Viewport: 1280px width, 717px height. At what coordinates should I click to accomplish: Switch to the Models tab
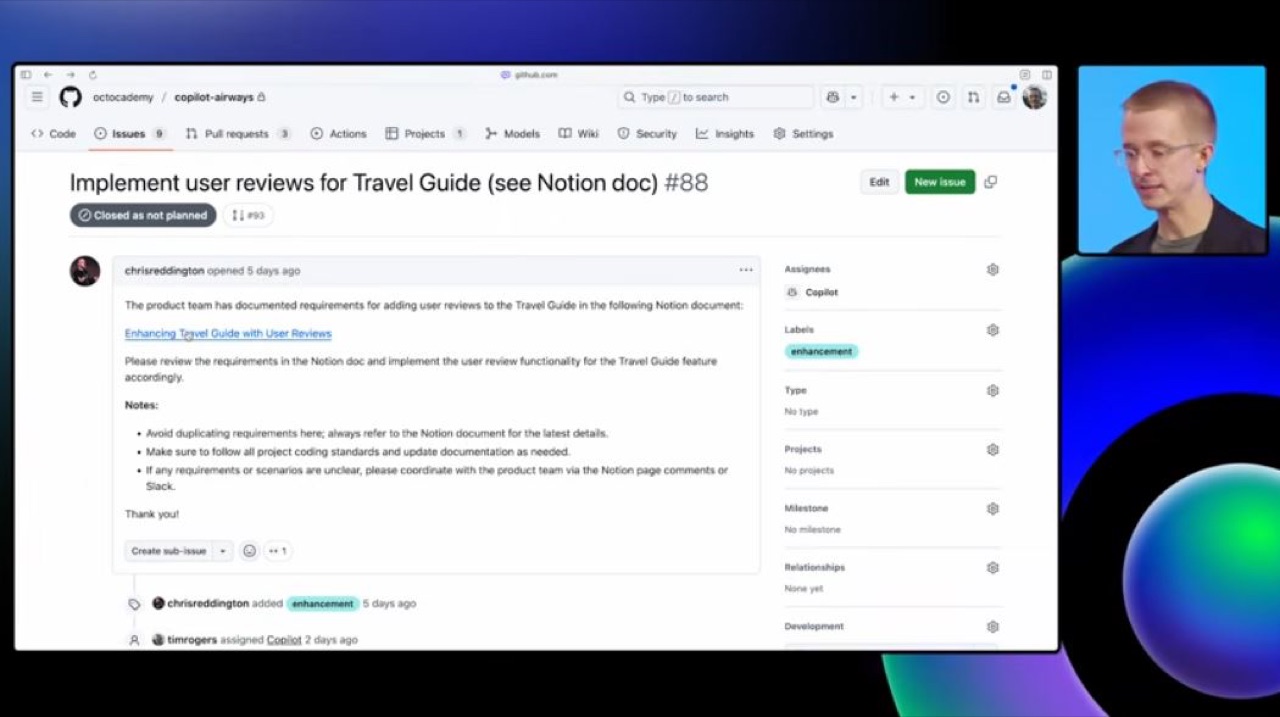pyautogui.click(x=512, y=133)
